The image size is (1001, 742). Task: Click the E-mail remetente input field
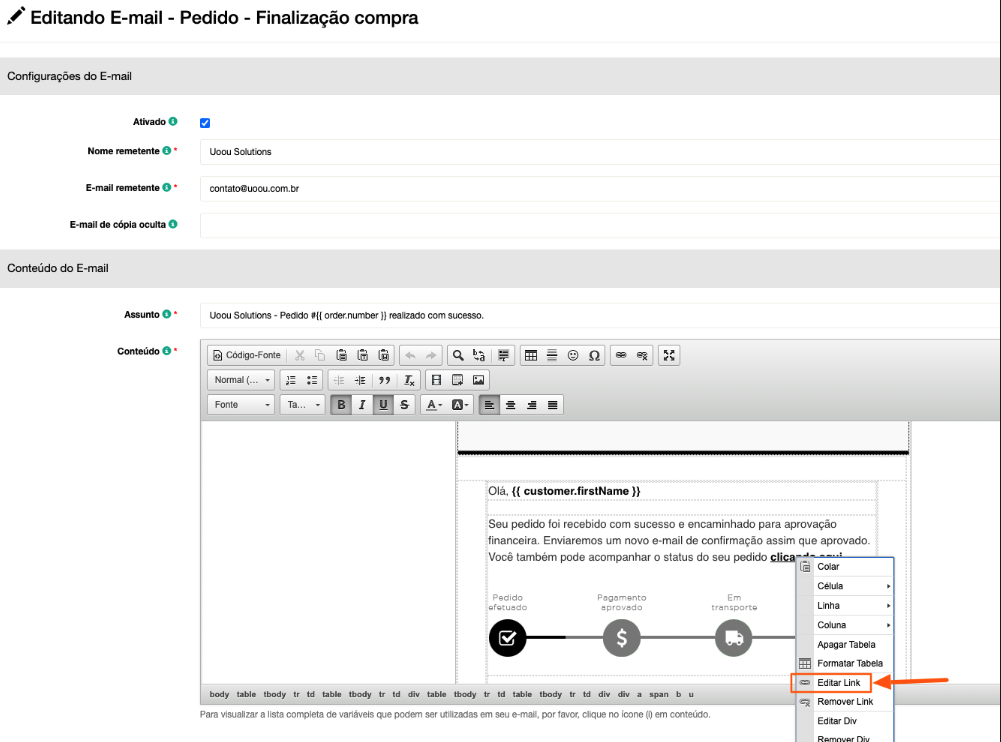pyautogui.click(x=600, y=189)
